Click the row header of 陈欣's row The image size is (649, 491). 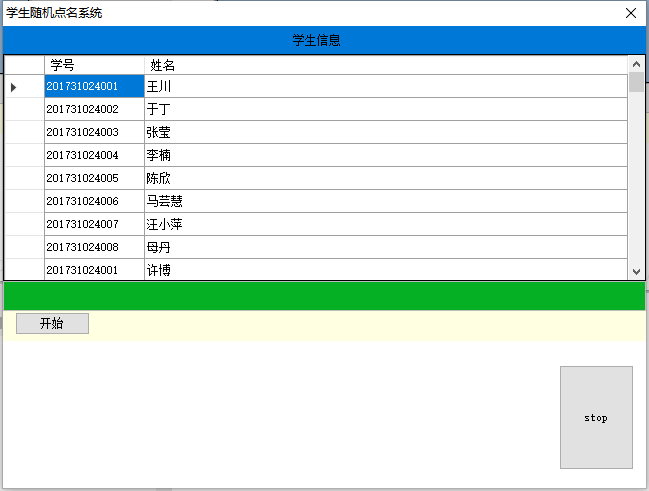click(x=24, y=178)
